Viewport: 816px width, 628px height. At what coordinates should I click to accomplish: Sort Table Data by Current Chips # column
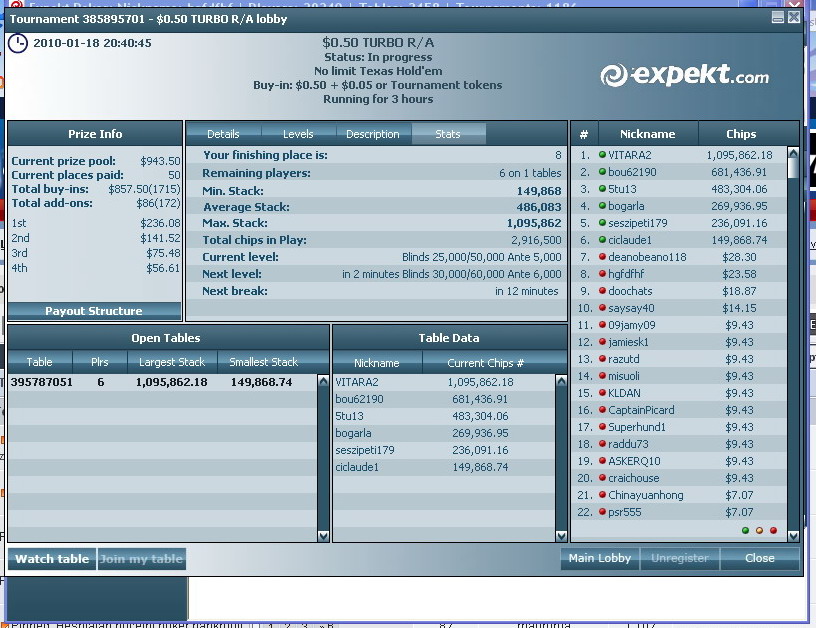(486, 363)
